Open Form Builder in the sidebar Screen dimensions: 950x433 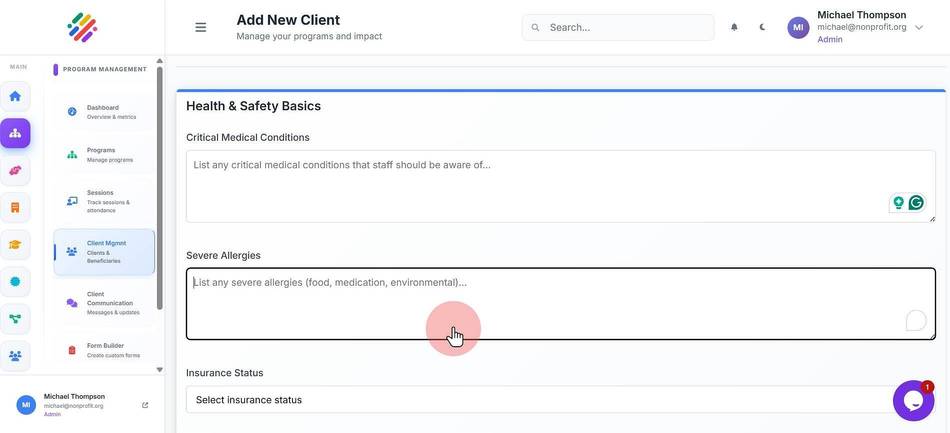coord(104,350)
